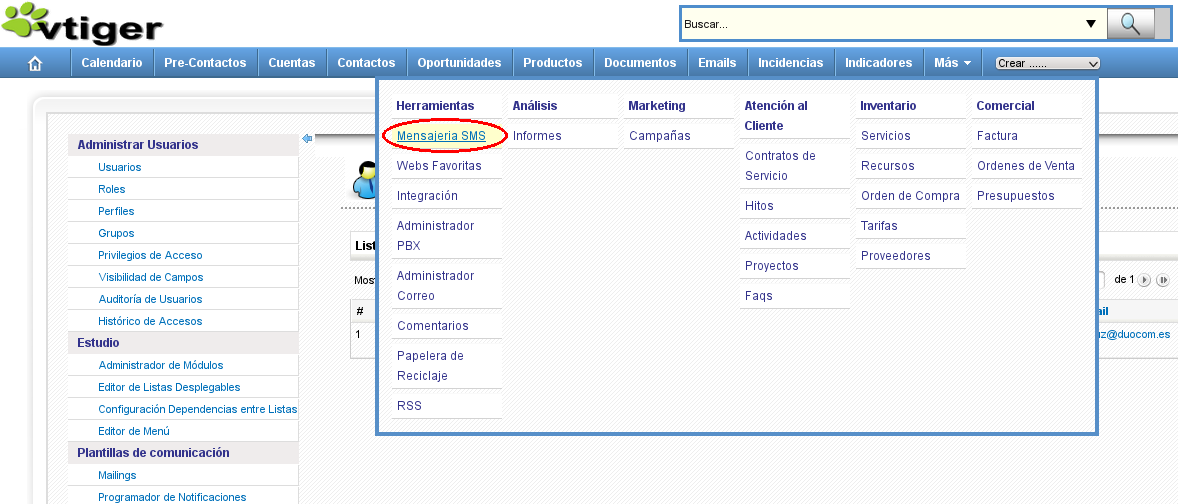1178x504 pixels.
Task: Click the user avatar icon
Action: 365,182
